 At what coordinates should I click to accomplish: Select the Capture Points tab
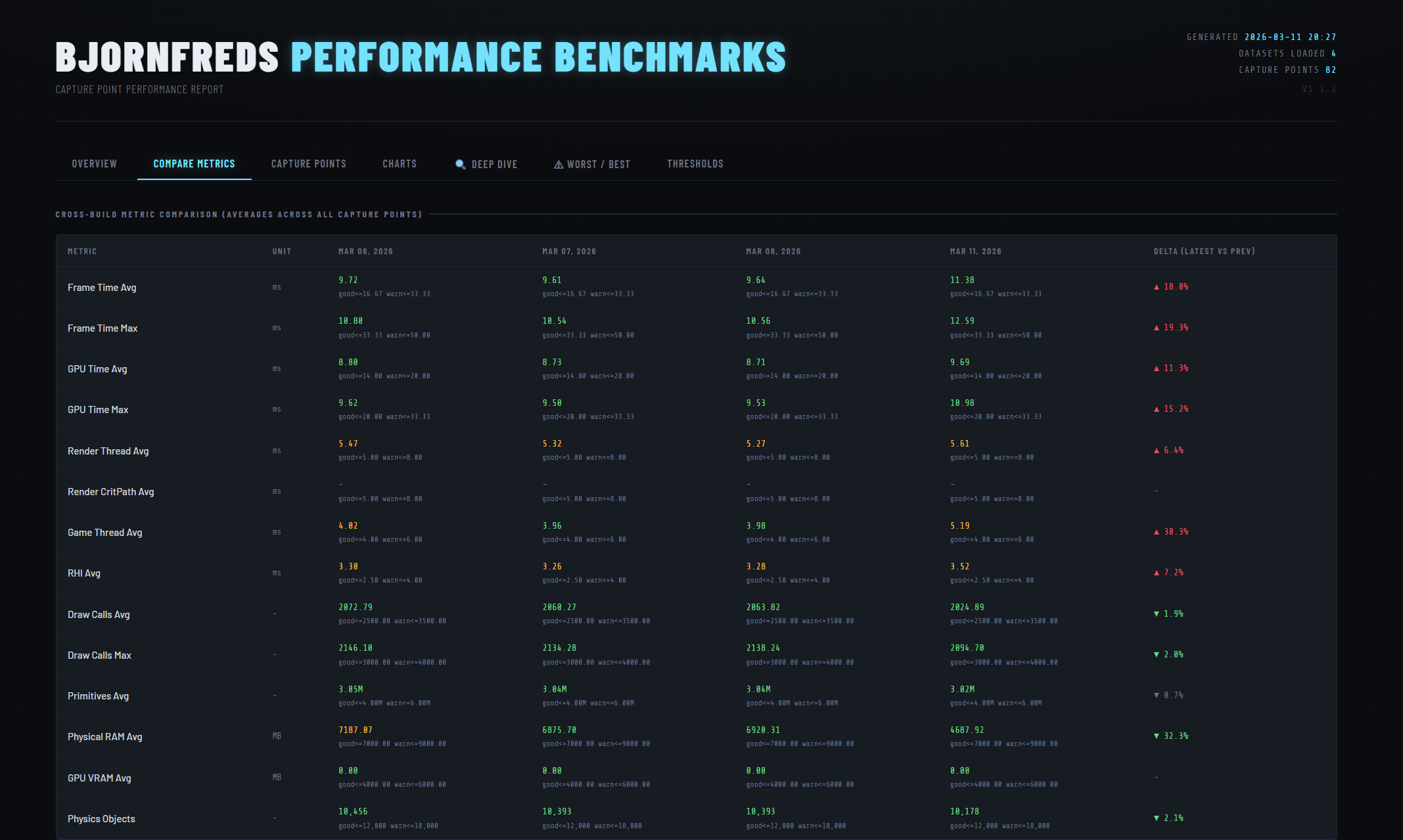[x=308, y=164]
